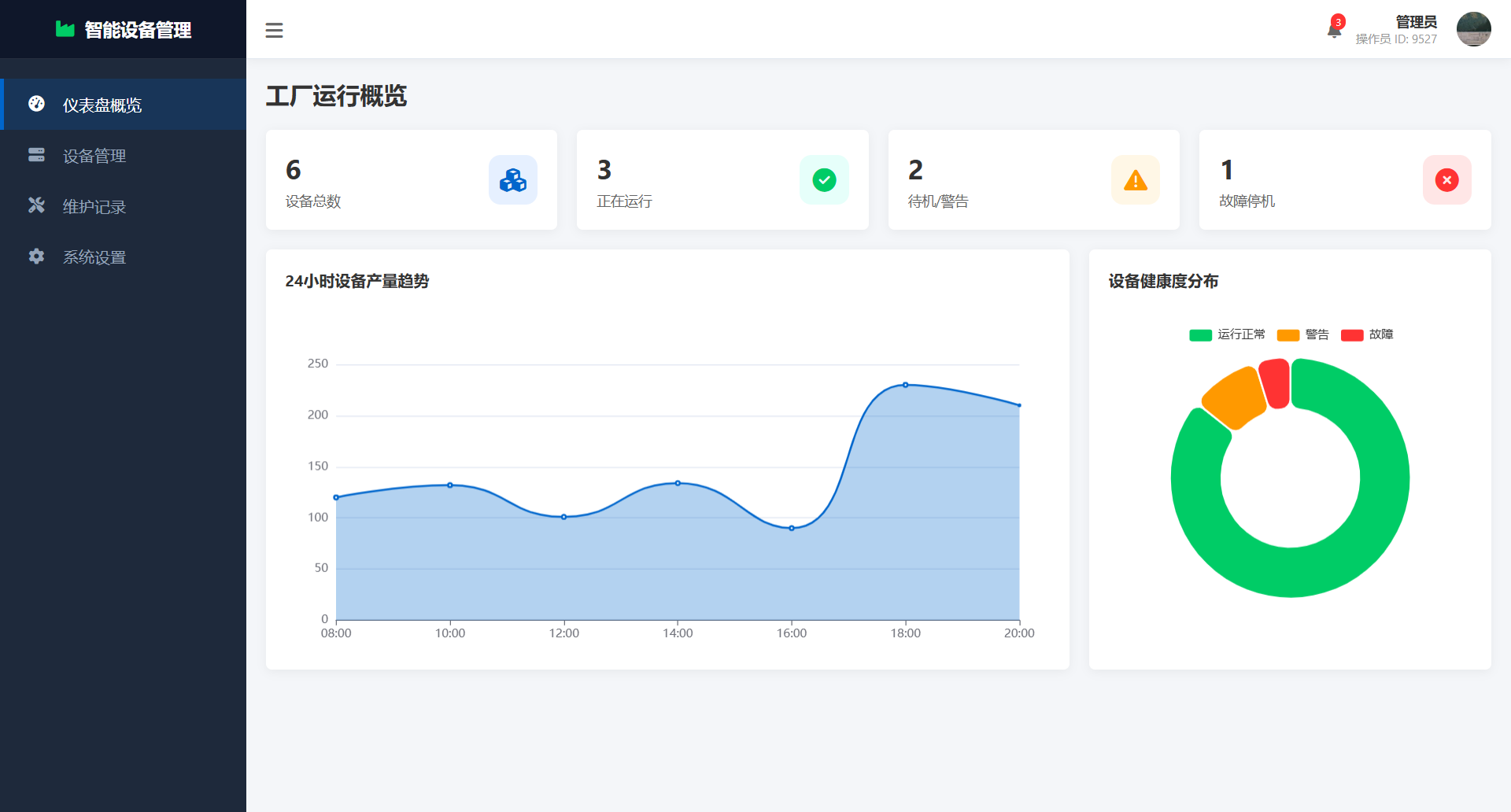Click the 智能设备管理 brand title
The image size is (1511, 812).
[138, 30]
